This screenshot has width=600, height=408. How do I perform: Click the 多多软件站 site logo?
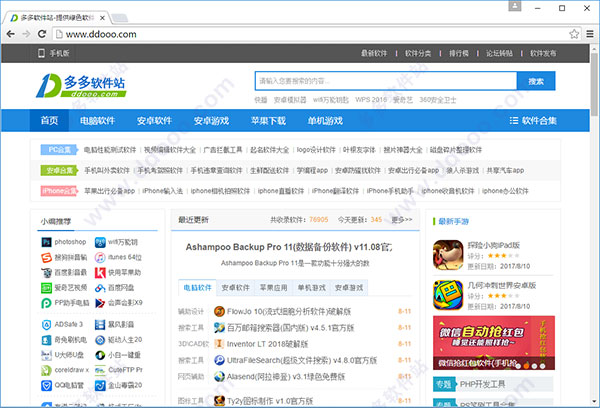tap(81, 85)
